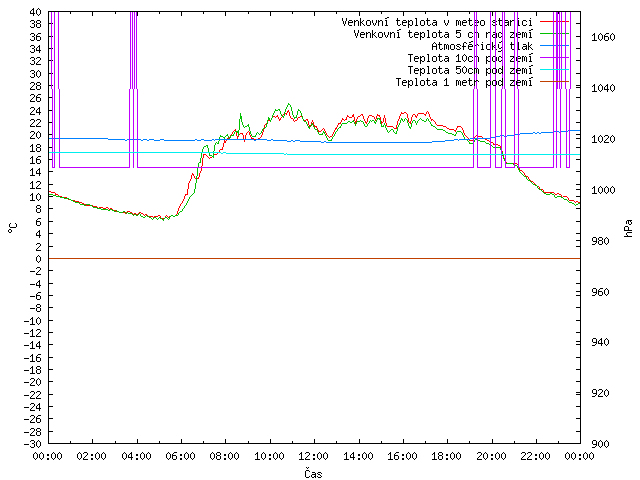Click the green temperature peak near 11:00
The width and height of the screenshot is (640, 480).
pos(289,104)
